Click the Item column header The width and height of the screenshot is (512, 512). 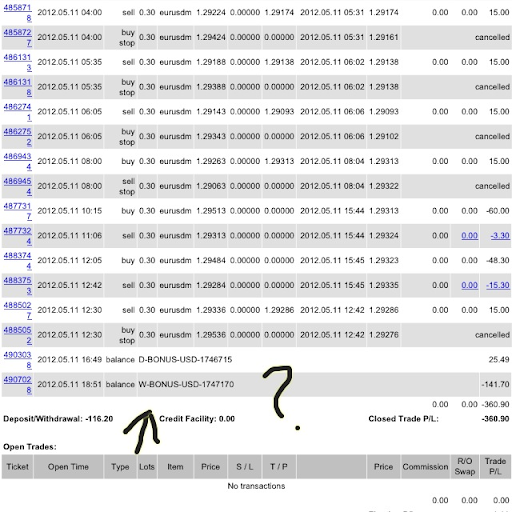(x=175, y=467)
